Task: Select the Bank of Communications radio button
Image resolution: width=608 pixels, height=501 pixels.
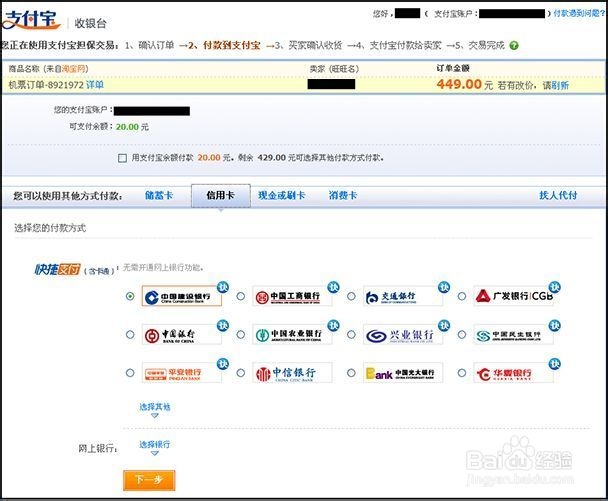Action: 351,296
